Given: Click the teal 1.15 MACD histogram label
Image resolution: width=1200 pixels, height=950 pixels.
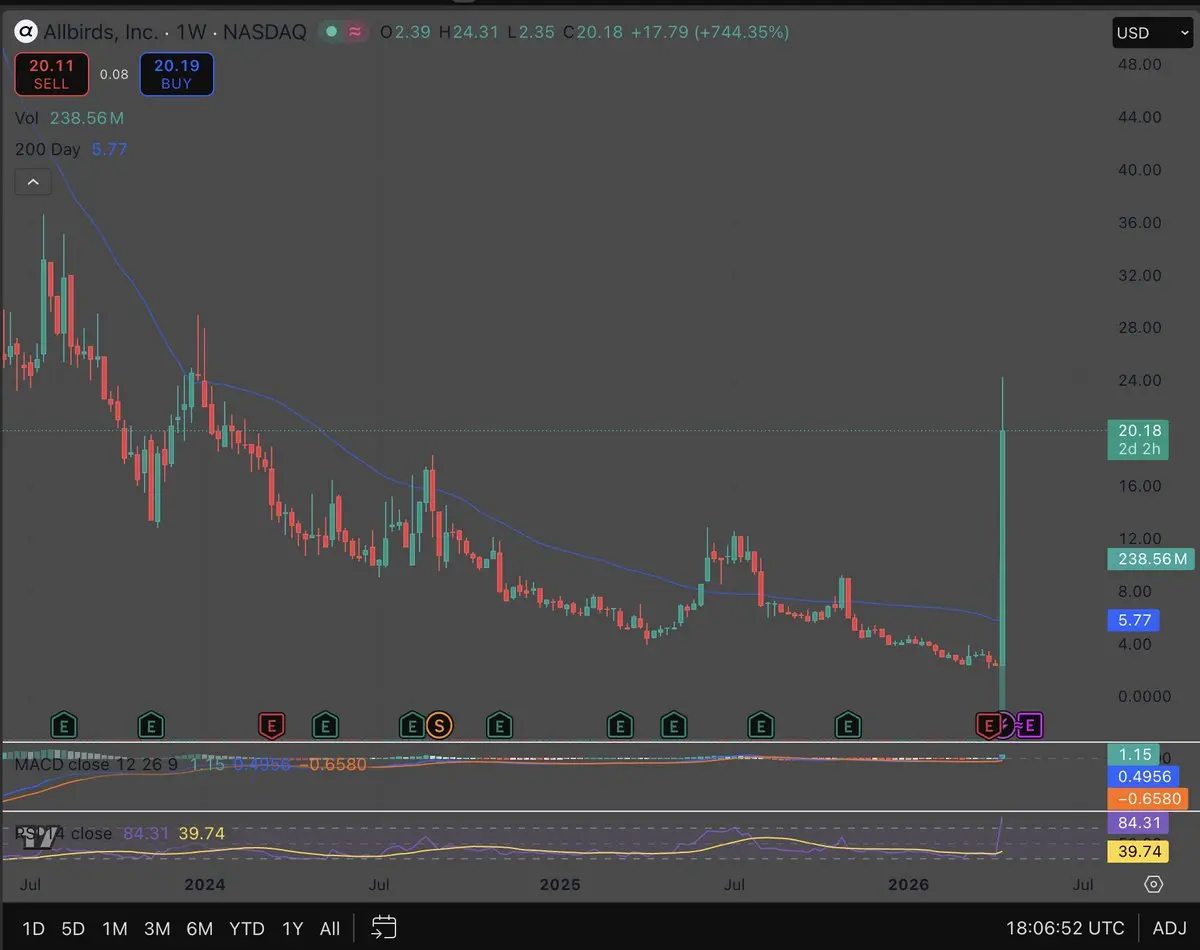Looking at the screenshot, I should click(x=1135, y=755).
